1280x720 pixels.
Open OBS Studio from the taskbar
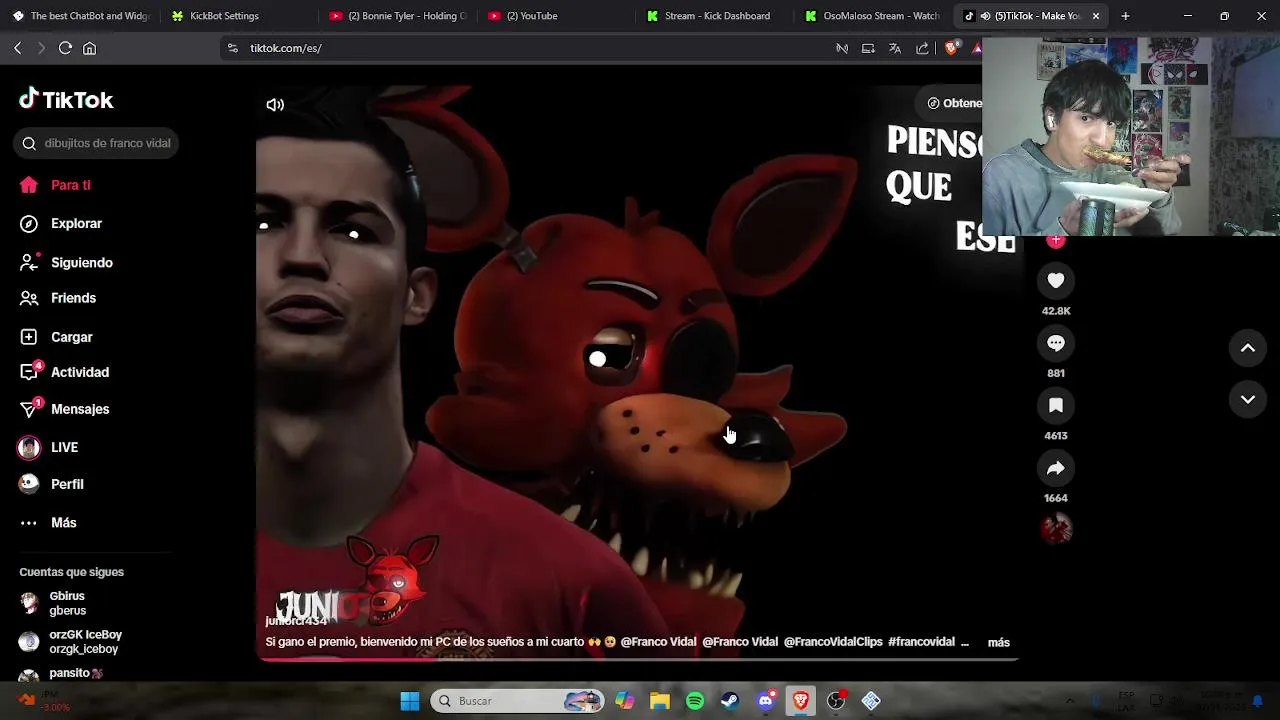(836, 701)
